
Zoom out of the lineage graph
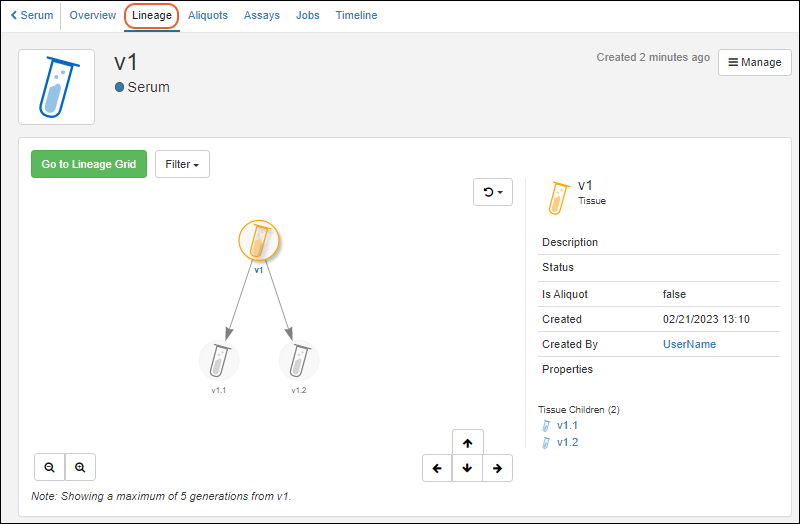pos(49,467)
